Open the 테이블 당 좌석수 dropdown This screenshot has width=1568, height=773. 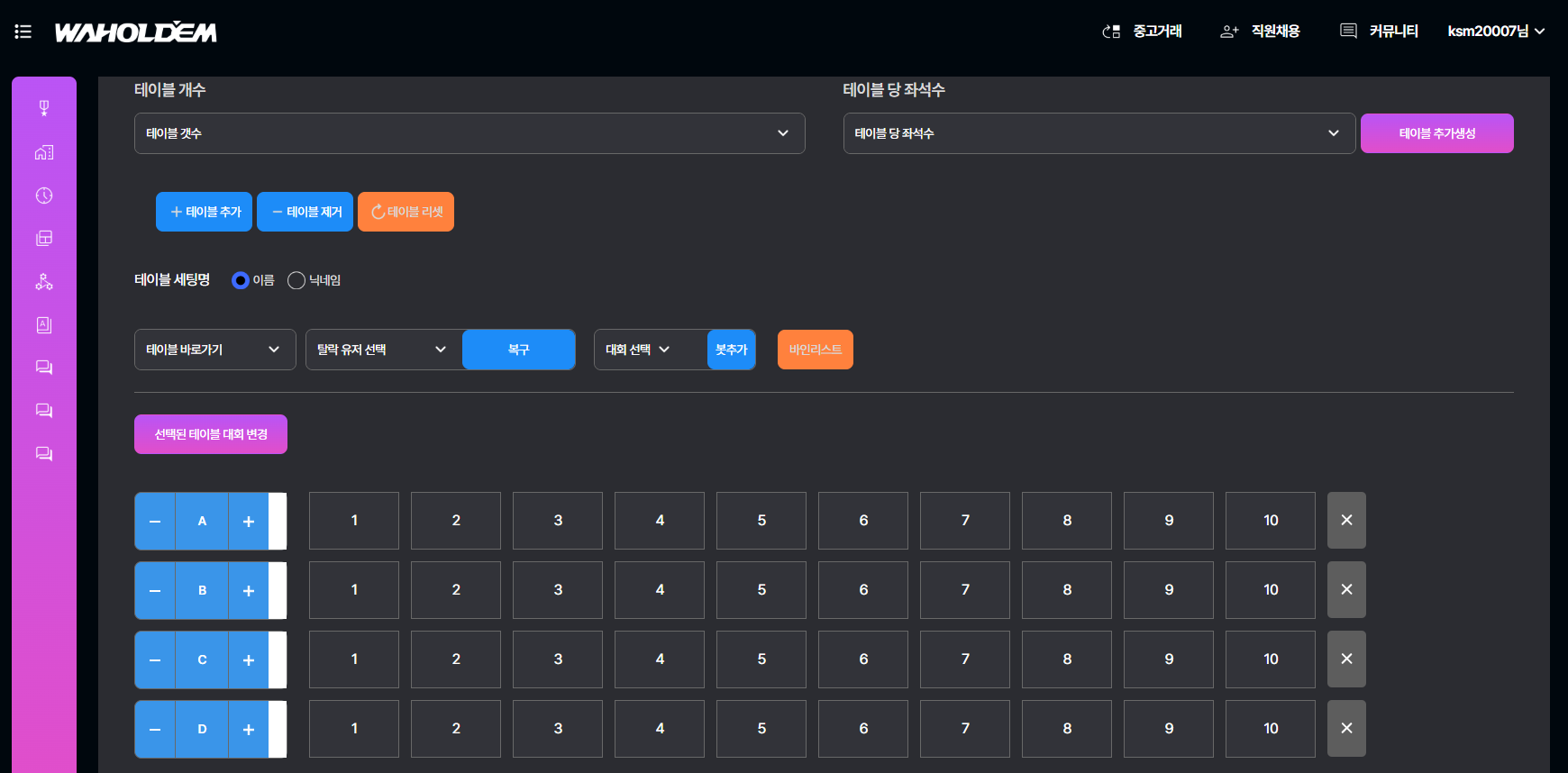coord(1099,133)
